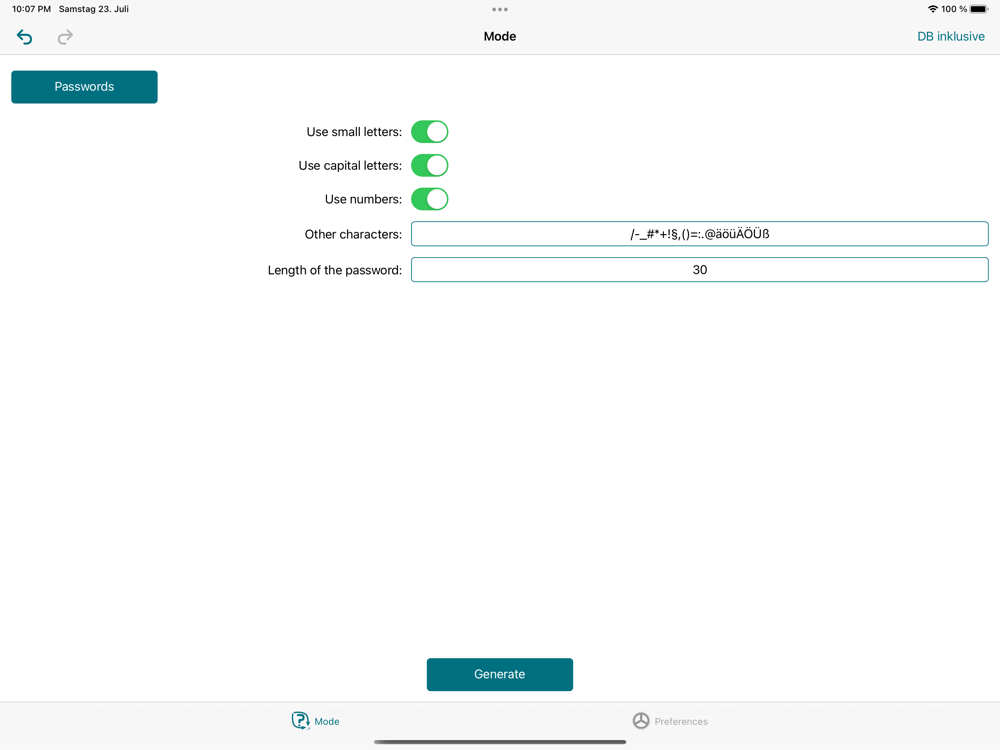Open the Passwords list
1000x750 pixels.
pos(84,87)
